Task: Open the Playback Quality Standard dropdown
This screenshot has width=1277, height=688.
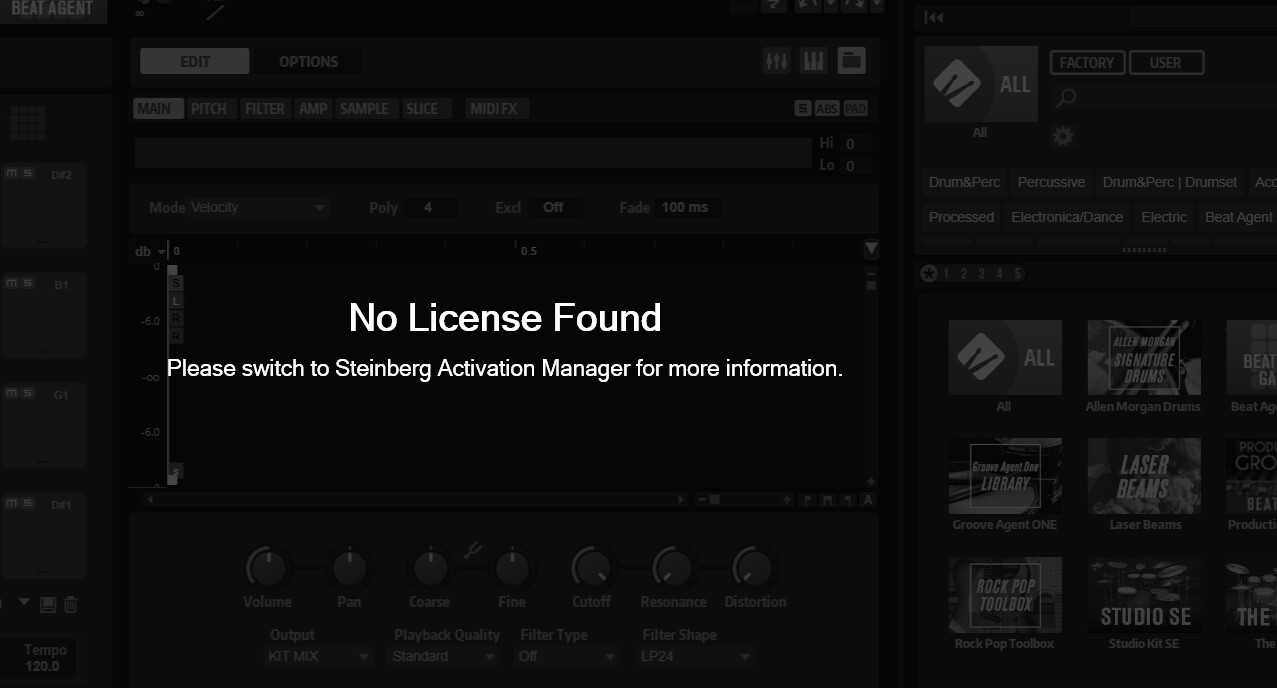Action: [x=444, y=657]
